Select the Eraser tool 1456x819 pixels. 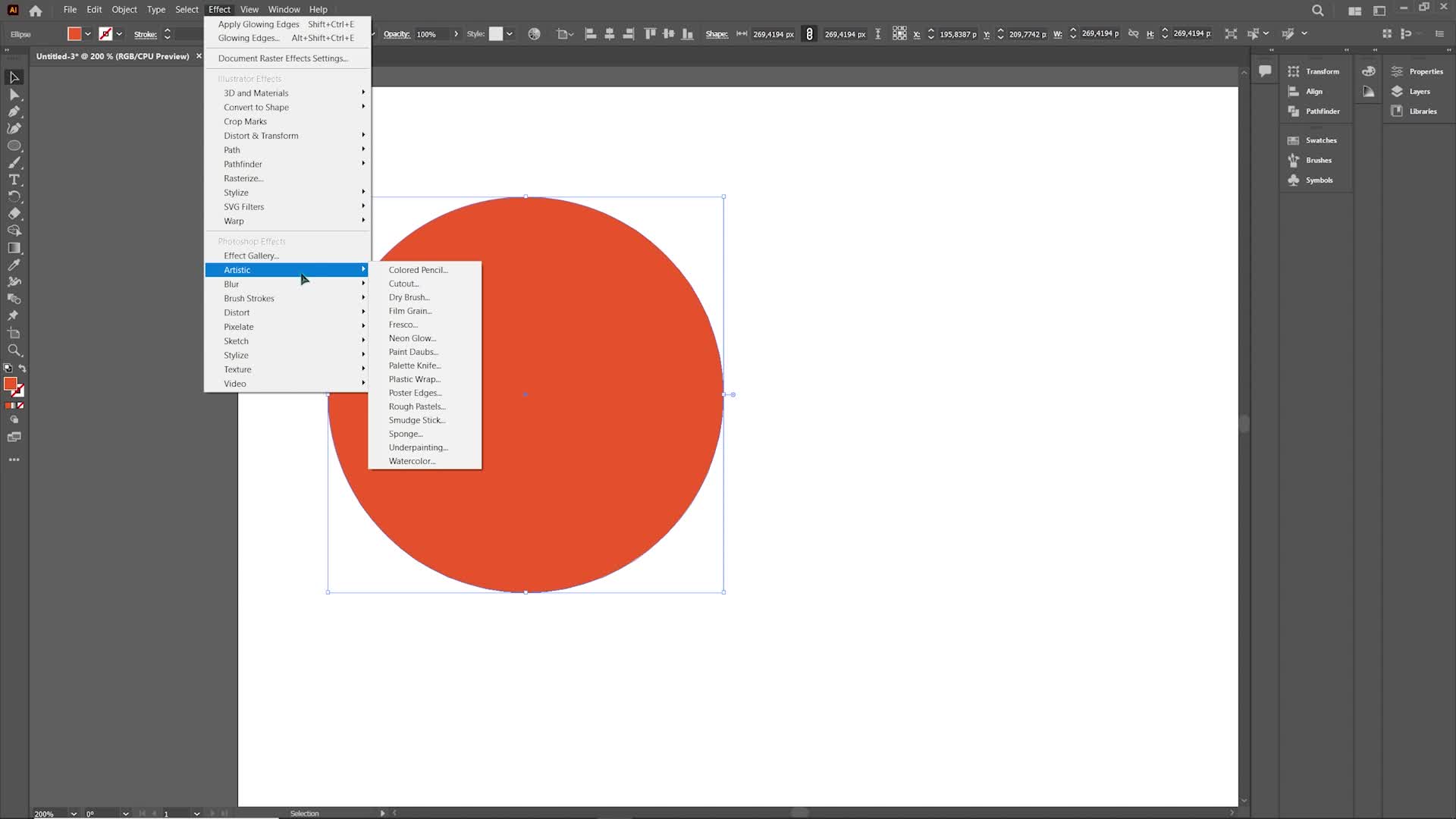click(x=14, y=214)
